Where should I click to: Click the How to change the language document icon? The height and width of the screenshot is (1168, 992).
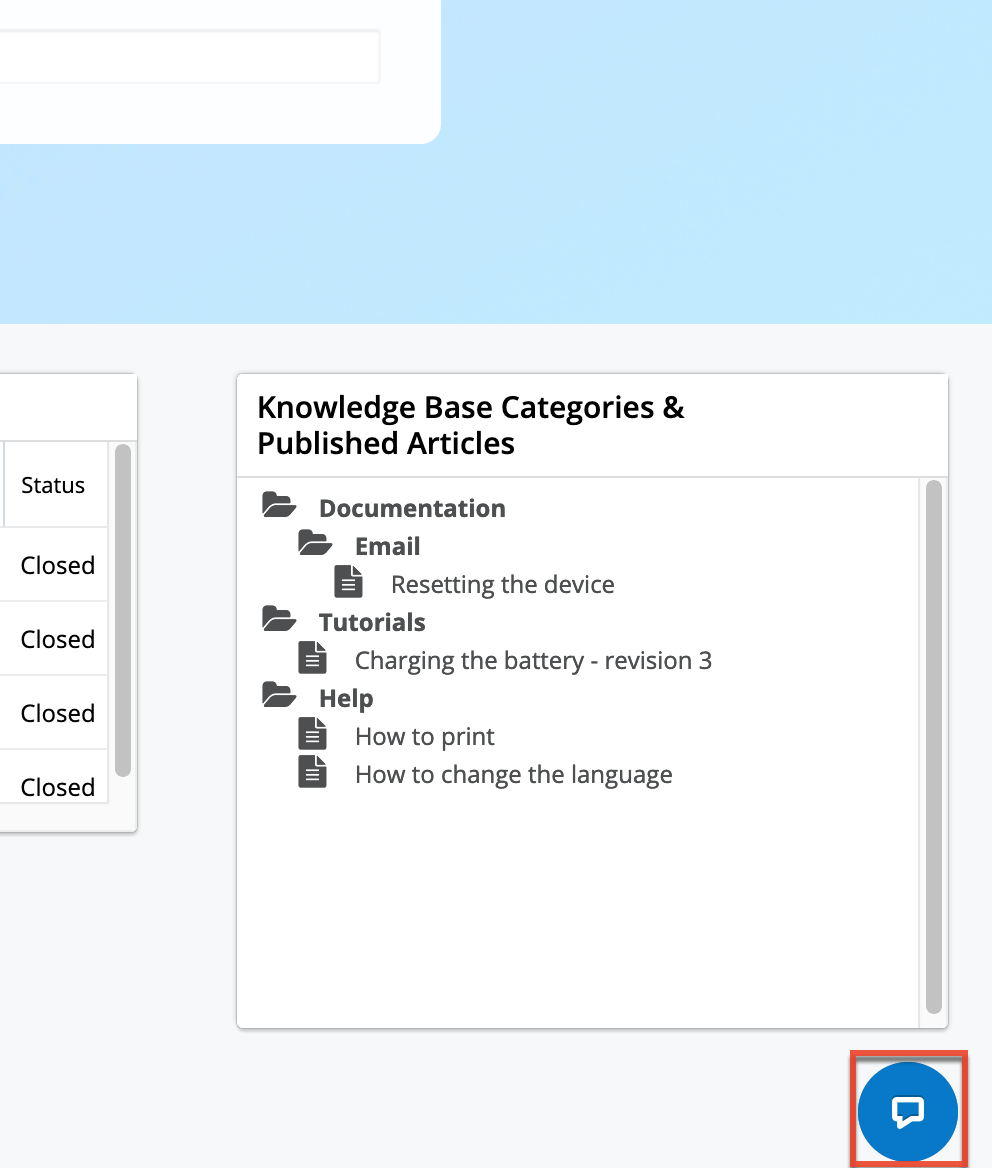[x=313, y=772]
